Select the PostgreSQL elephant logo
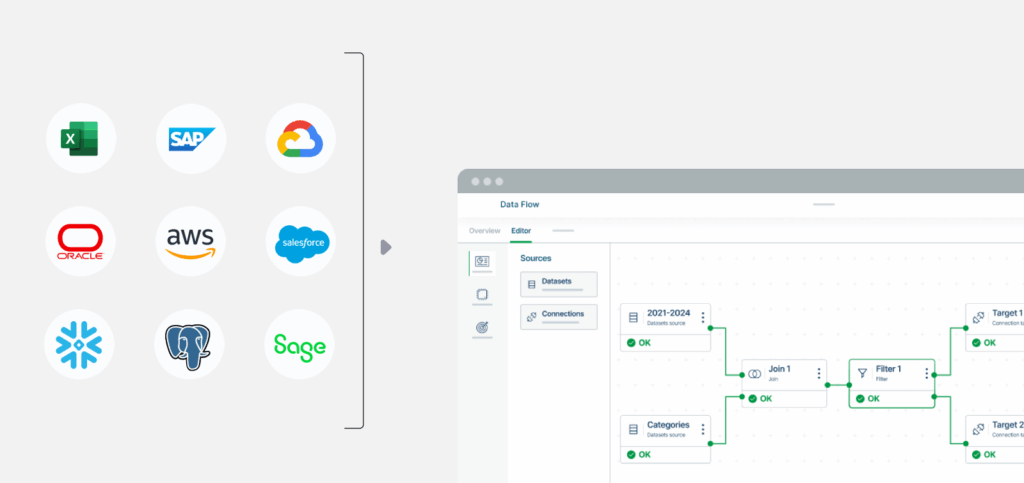This screenshot has width=1024, height=483. 187,347
